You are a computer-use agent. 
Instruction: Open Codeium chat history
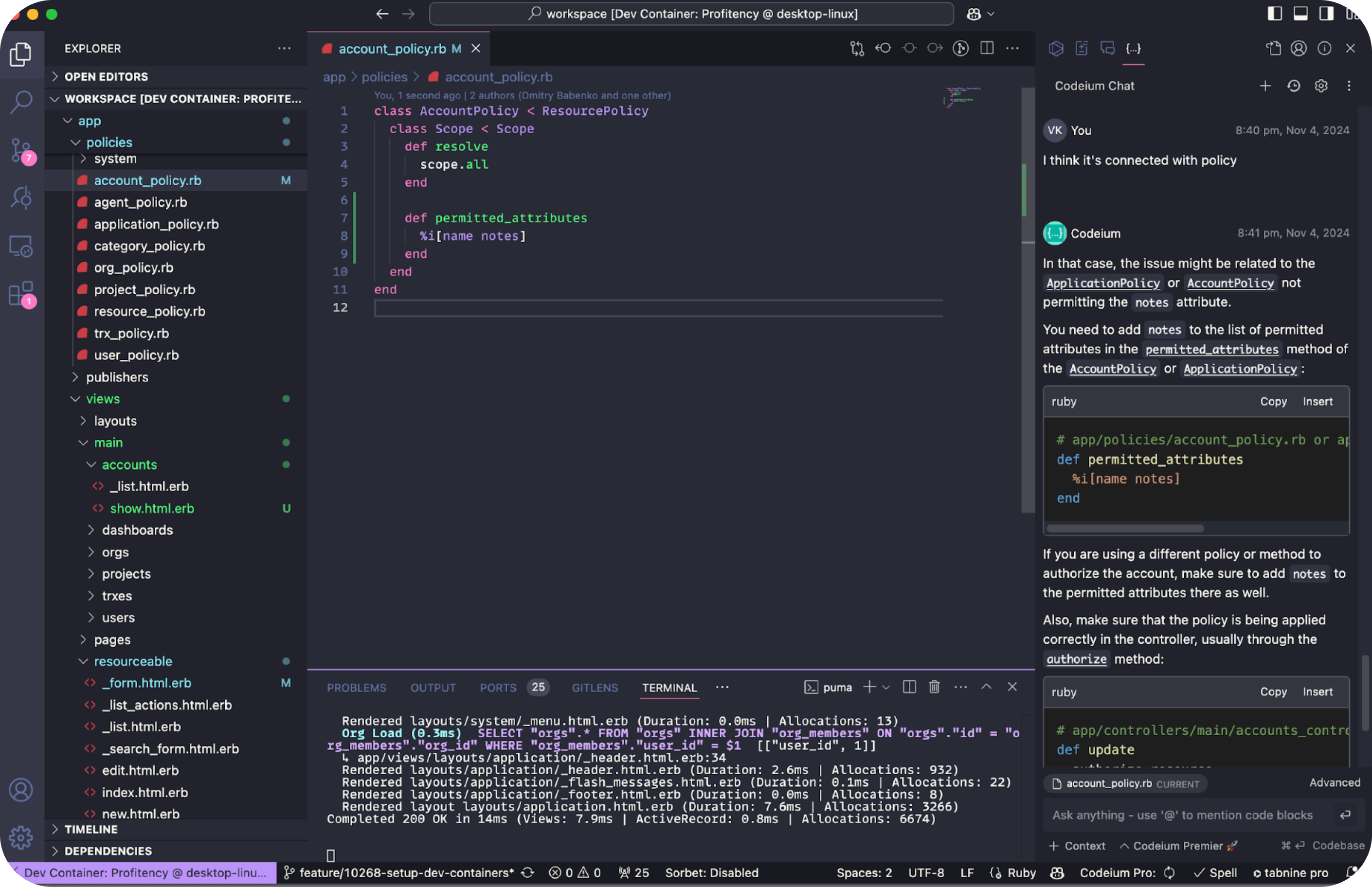(x=1294, y=86)
